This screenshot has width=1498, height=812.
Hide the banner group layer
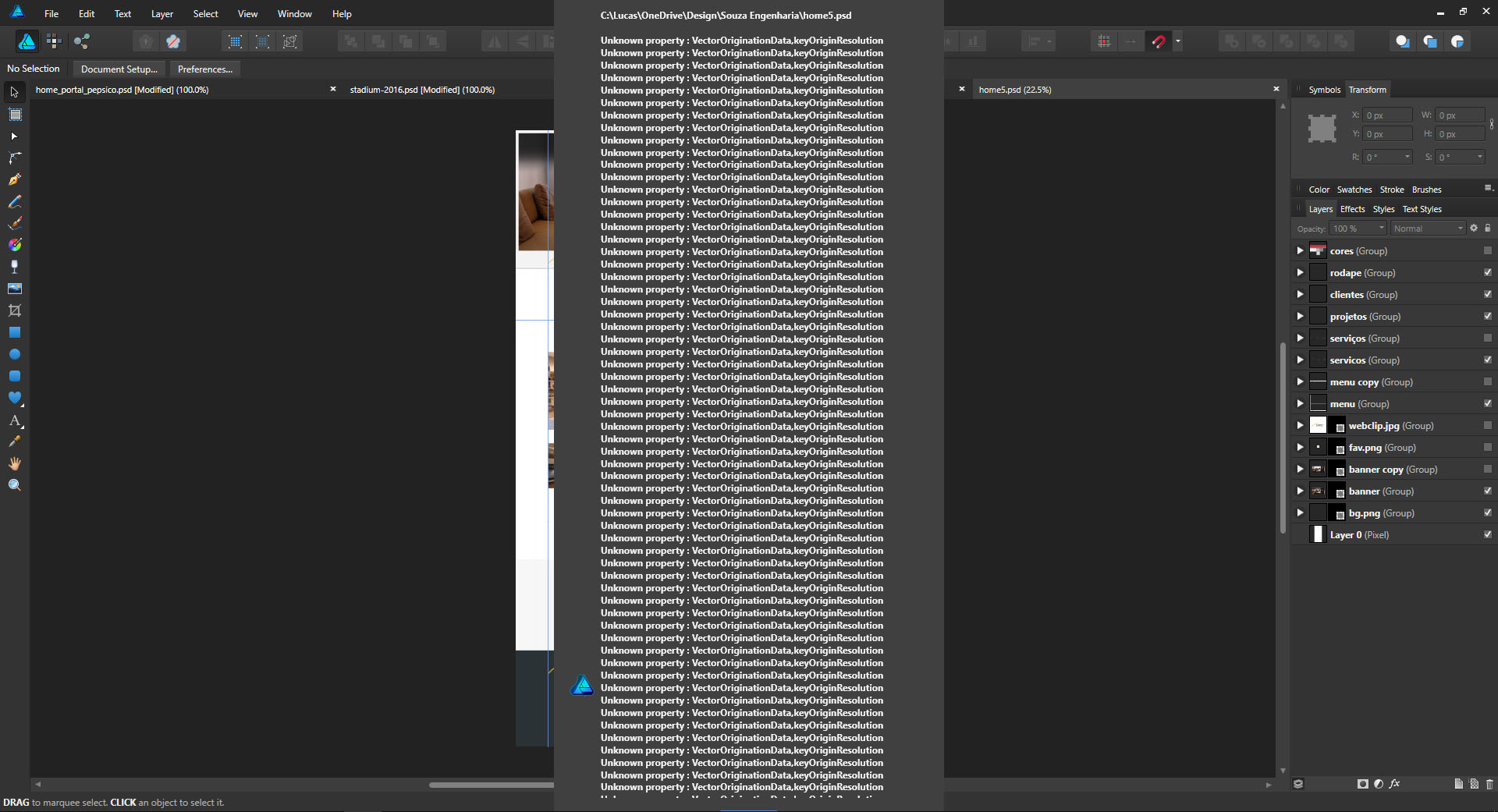click(x=1487, y=491)
